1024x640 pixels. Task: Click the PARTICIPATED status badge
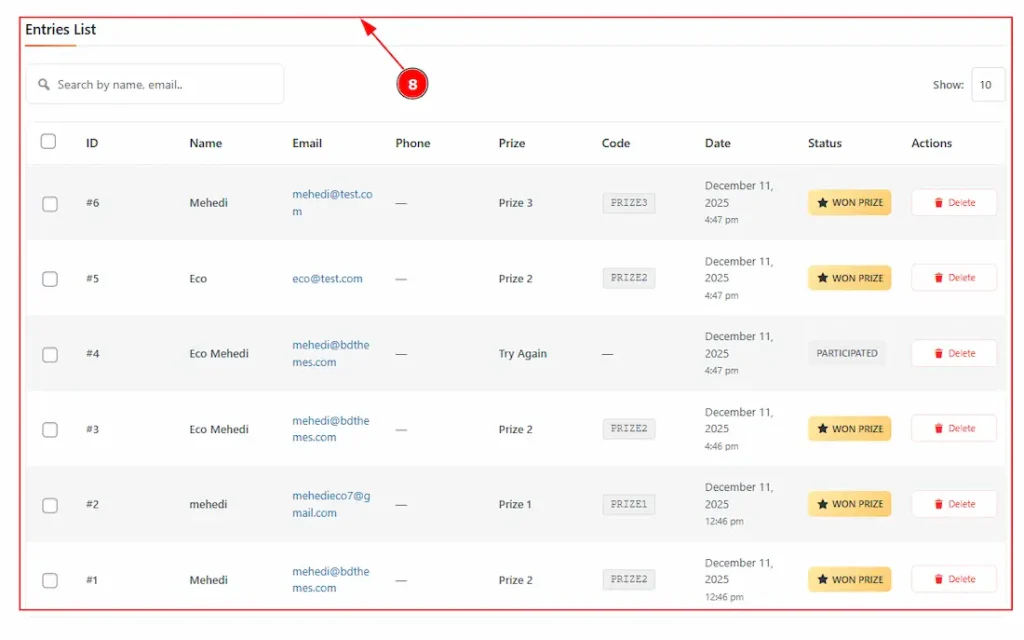(x=847, y=354)
